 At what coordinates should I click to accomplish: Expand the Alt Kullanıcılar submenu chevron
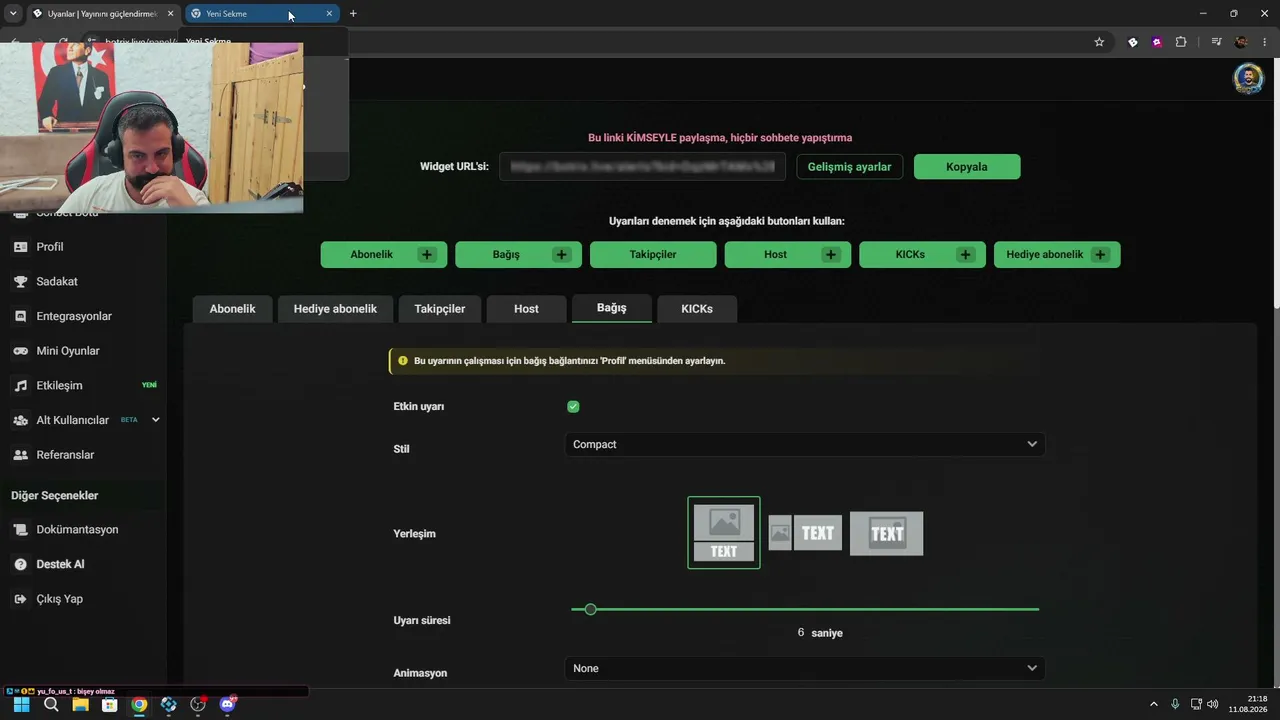click(x=155, y=420)
